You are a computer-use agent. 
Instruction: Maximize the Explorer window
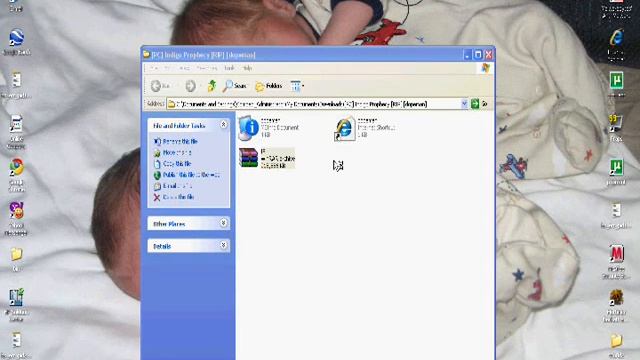478,55
